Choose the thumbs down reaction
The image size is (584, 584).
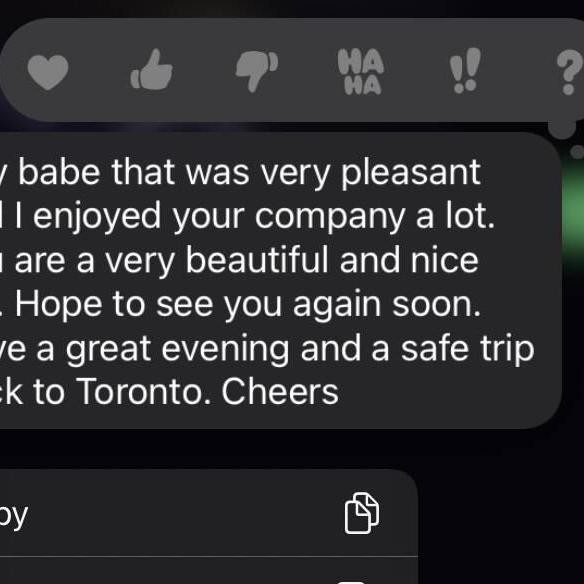(x=257, y=71)
